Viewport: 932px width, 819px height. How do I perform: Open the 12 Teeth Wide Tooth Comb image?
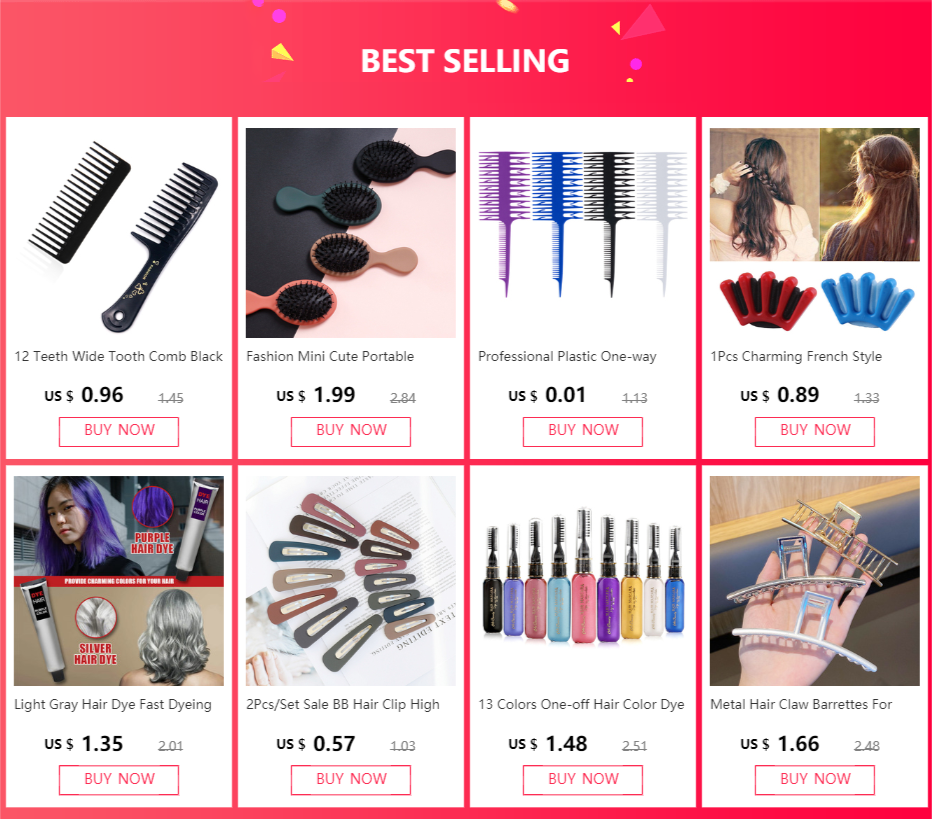point(119,232)
